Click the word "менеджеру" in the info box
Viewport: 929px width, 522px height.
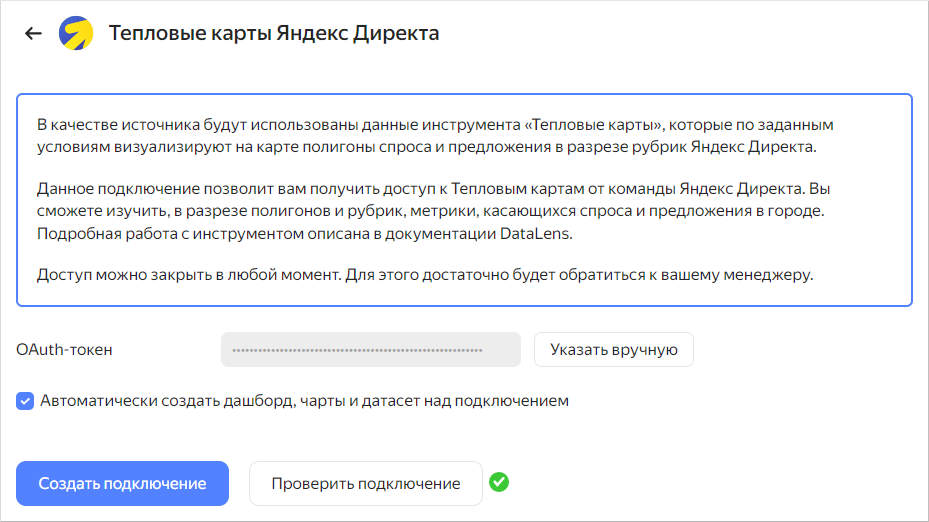775,273
